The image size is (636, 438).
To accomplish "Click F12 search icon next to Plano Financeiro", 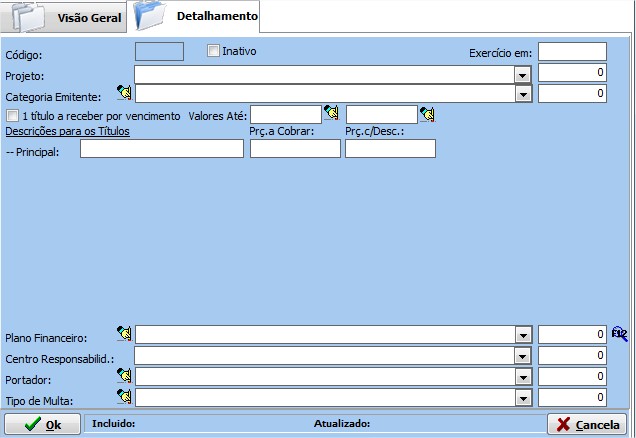I will pos(619,334).
